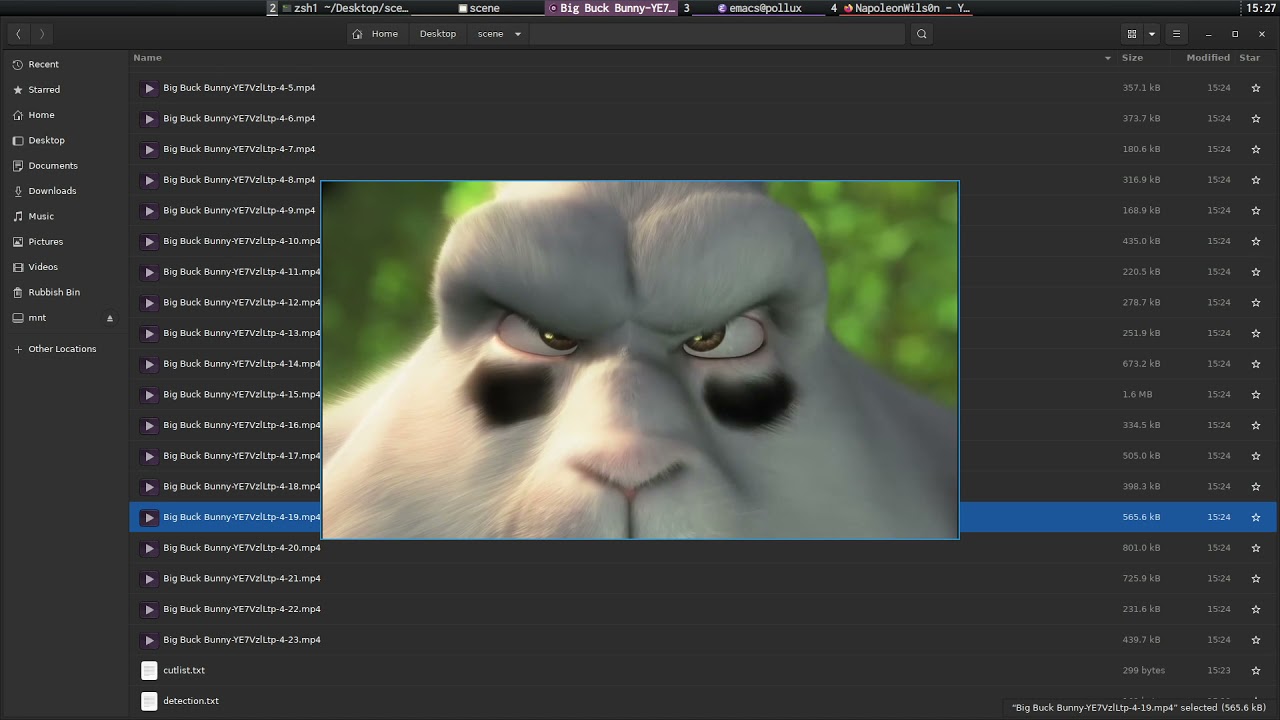Star the Big Buck Bunny 4-5.mp4 file
The height and width of the screenshot is (720, 1280).
click(1256, 88)
